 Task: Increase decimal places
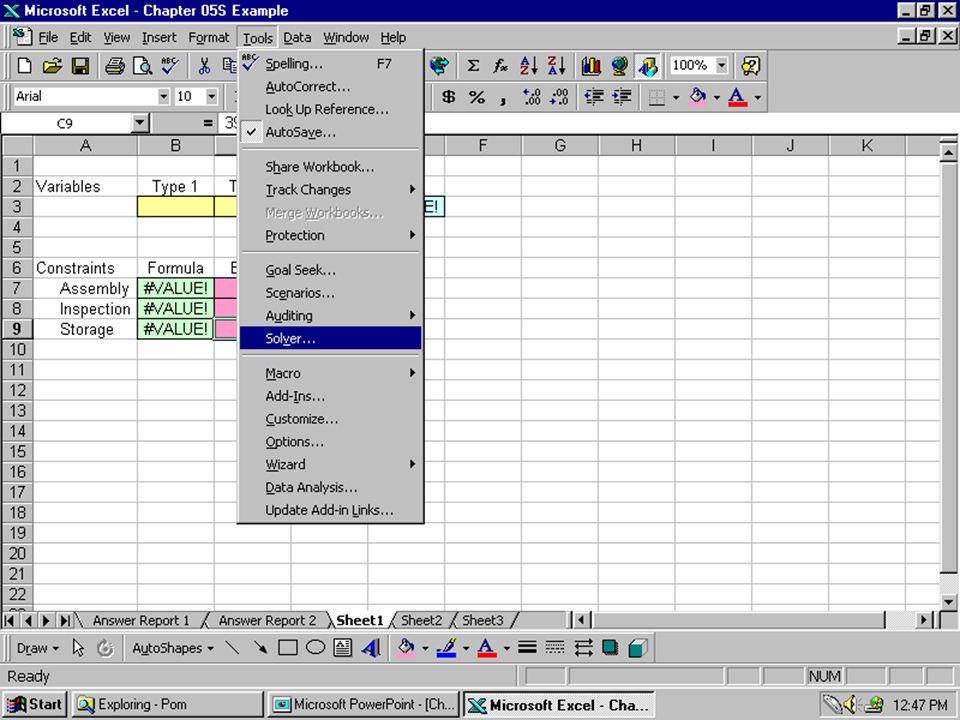pyautogui.click(x=531, y=97)
